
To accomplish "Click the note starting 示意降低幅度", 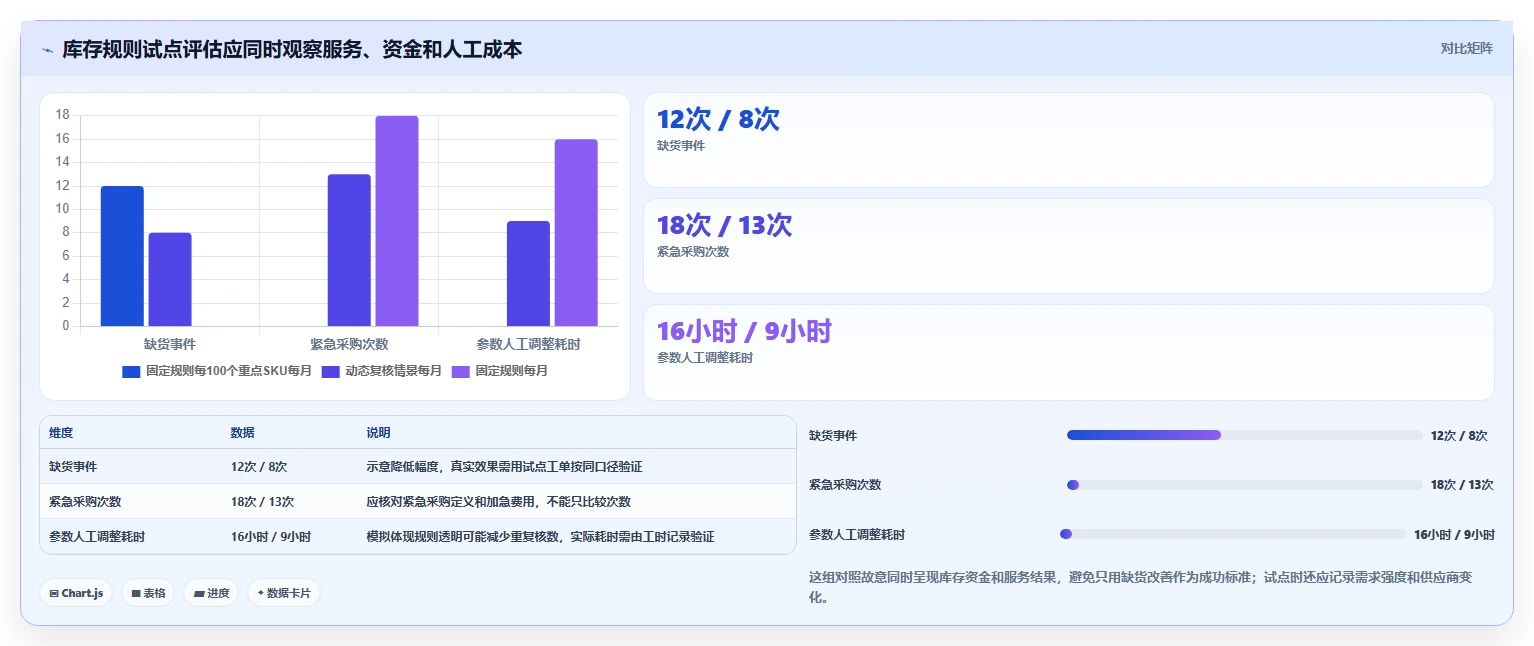I will point(504,467).
